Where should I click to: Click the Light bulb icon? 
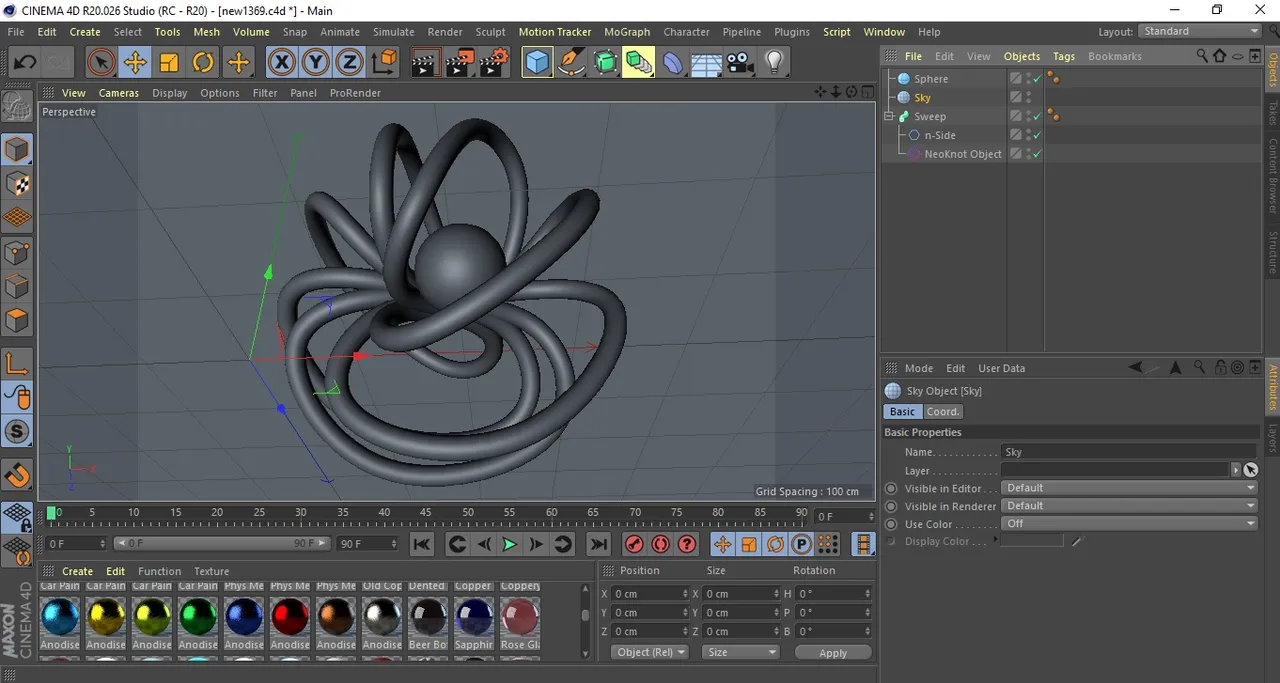tap(773, 63)
